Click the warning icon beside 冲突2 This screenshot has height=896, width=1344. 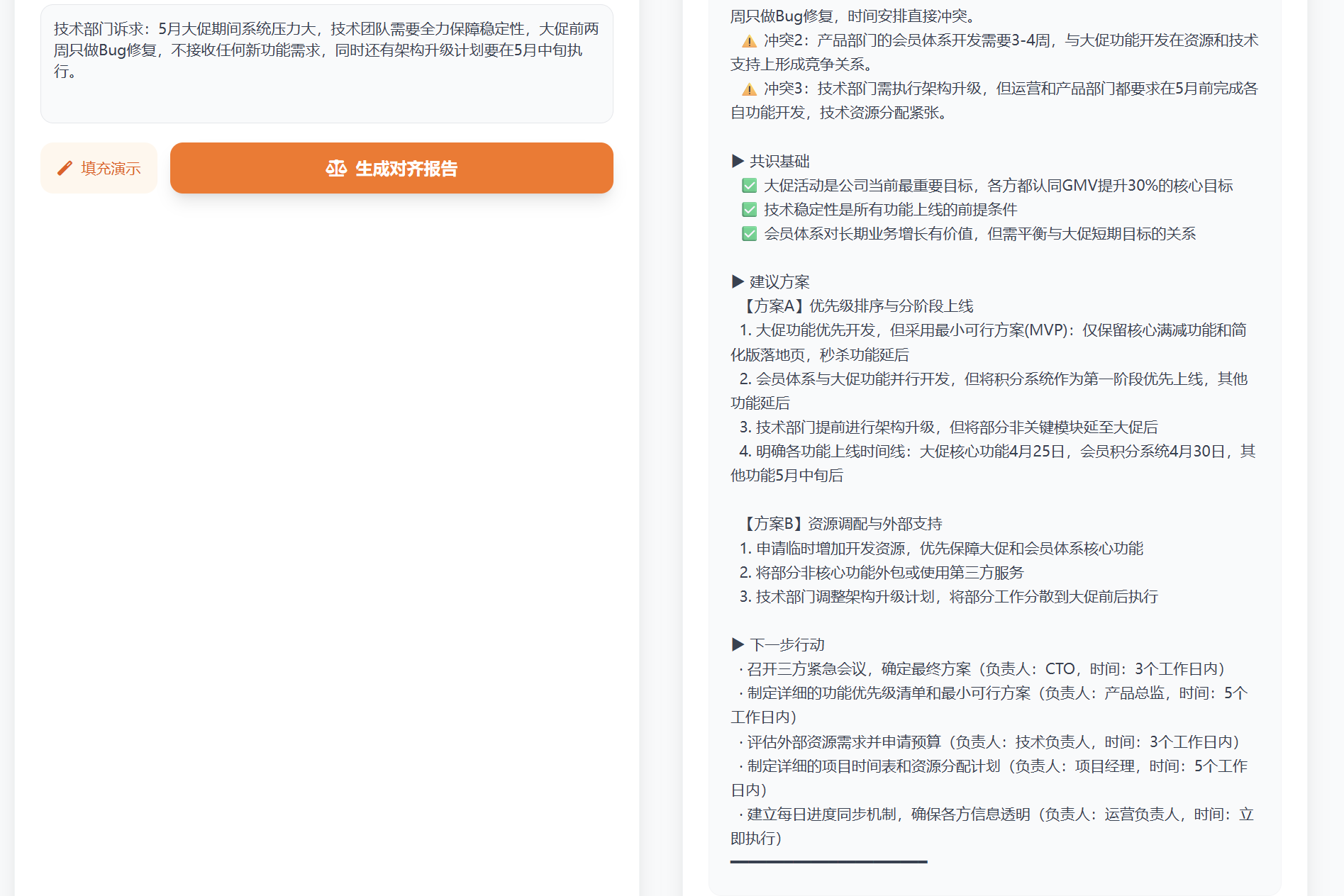(749, 41)
